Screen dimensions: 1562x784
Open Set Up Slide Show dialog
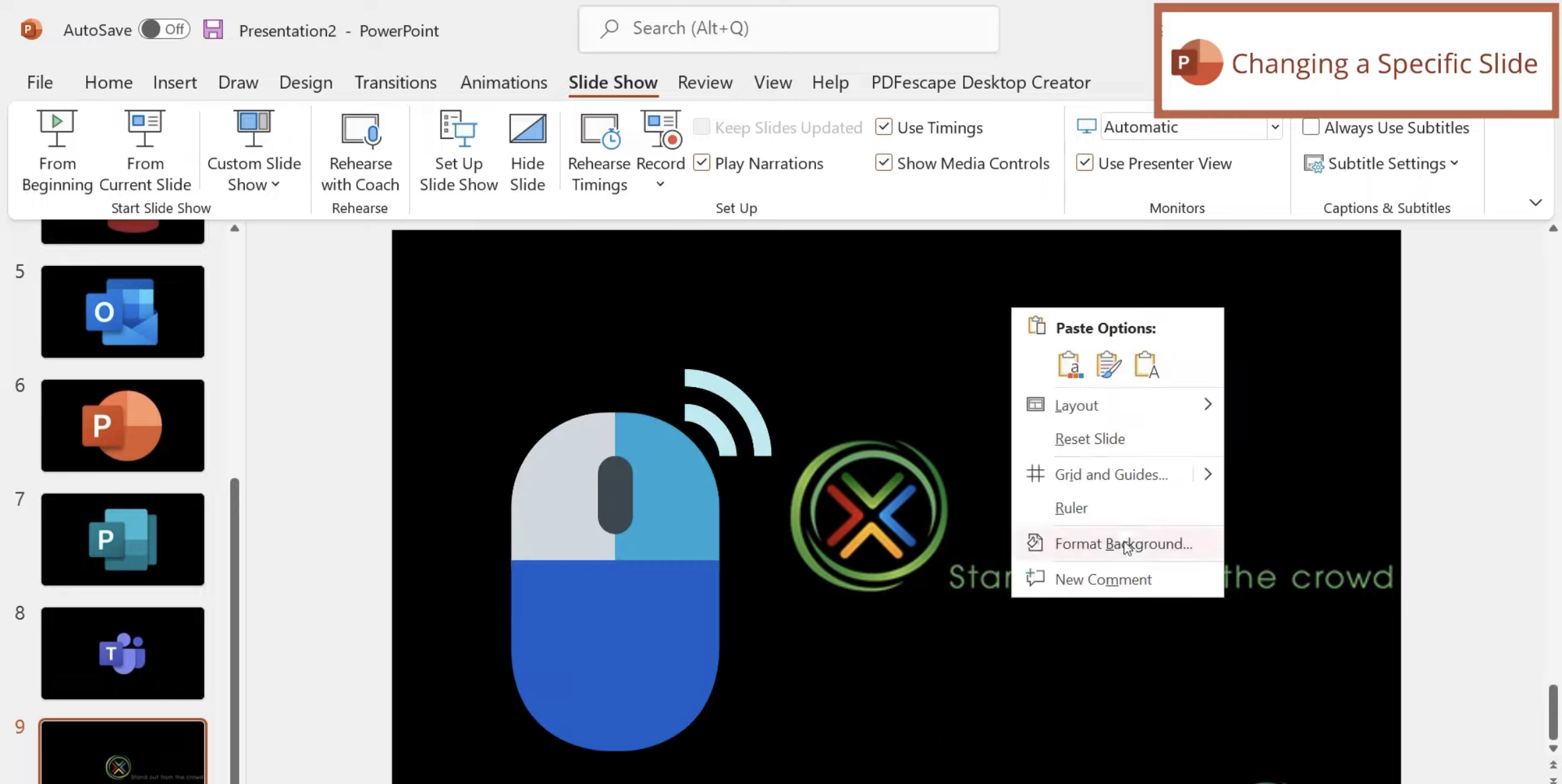click(459, 152)
